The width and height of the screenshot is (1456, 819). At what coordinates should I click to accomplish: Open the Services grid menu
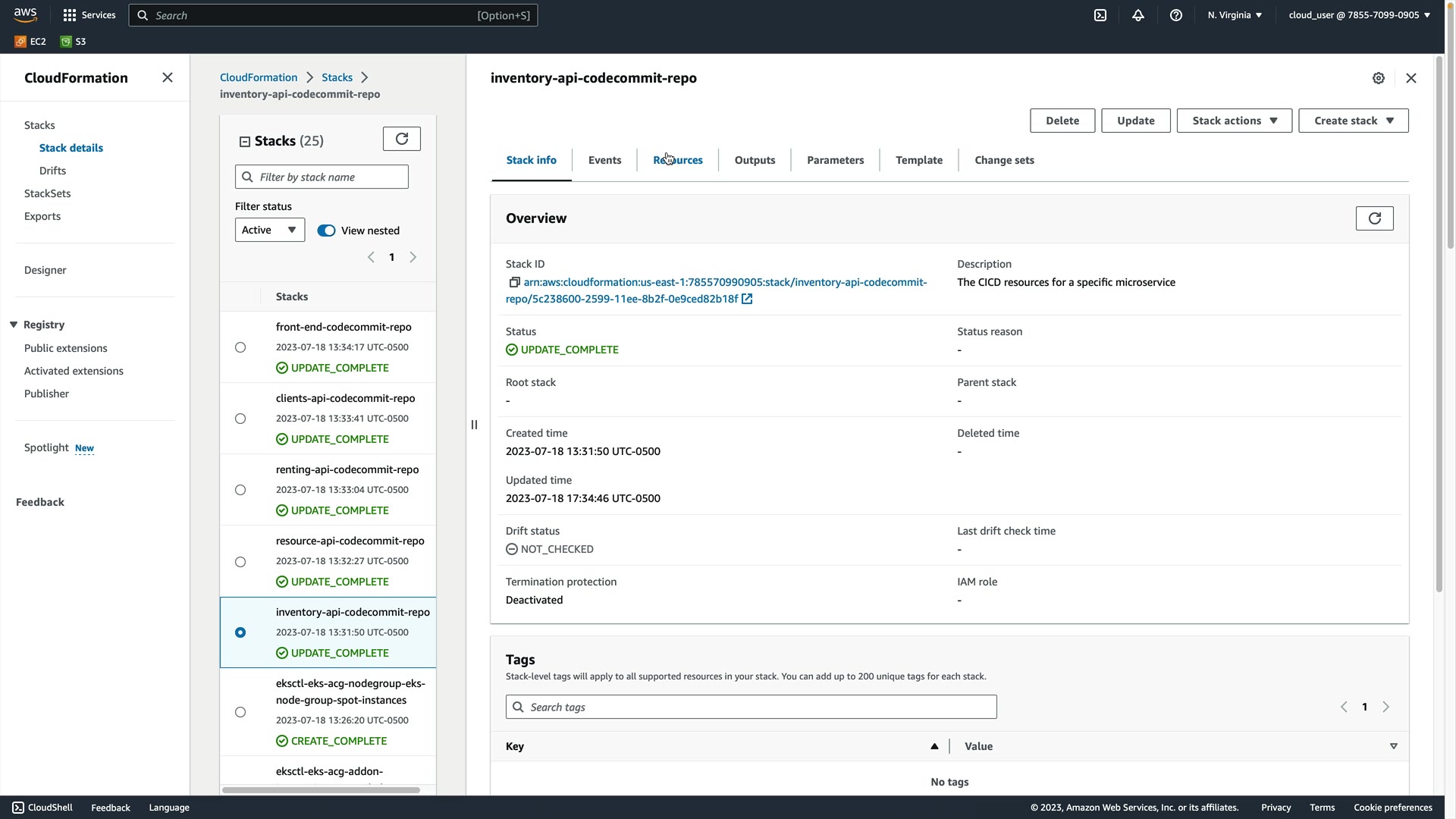click(89, 15)
